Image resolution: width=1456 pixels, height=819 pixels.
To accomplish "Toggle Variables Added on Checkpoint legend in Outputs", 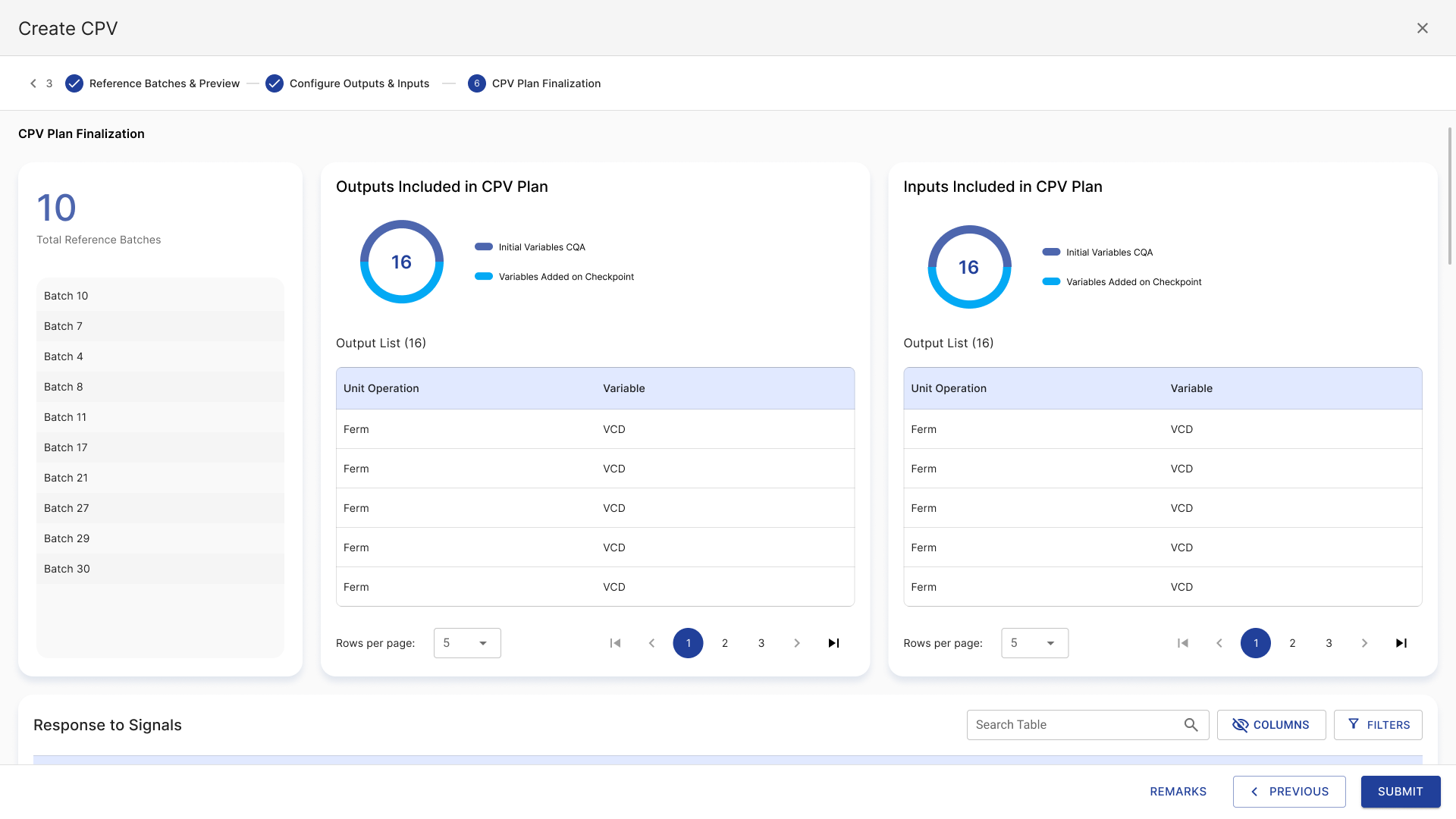I will pyautogui.click(x=554, y=277).
